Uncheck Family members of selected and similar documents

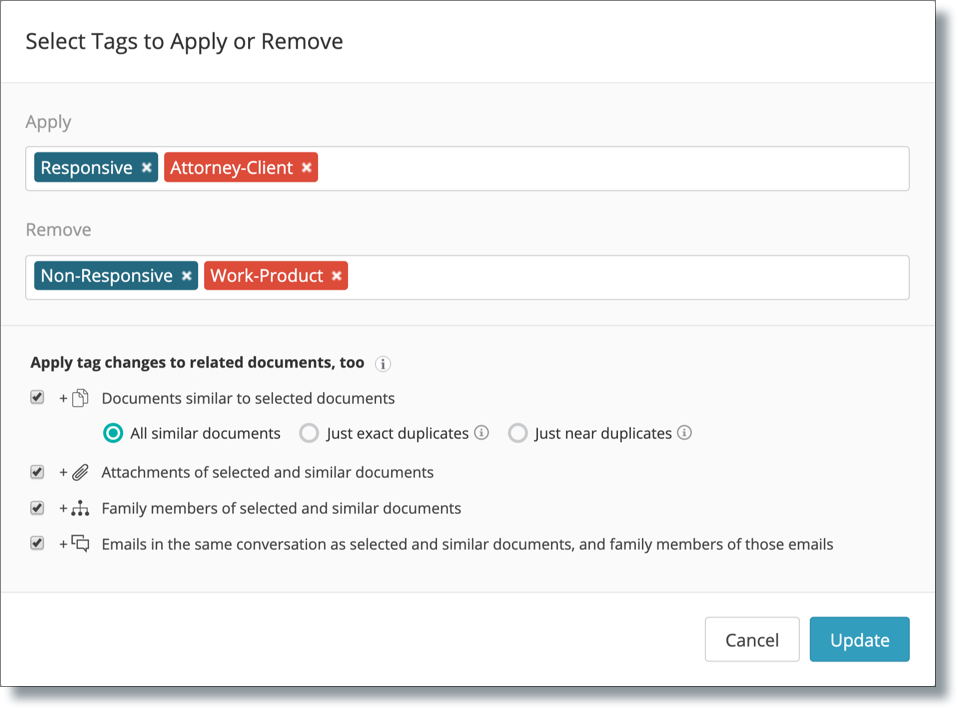[37, 508]
